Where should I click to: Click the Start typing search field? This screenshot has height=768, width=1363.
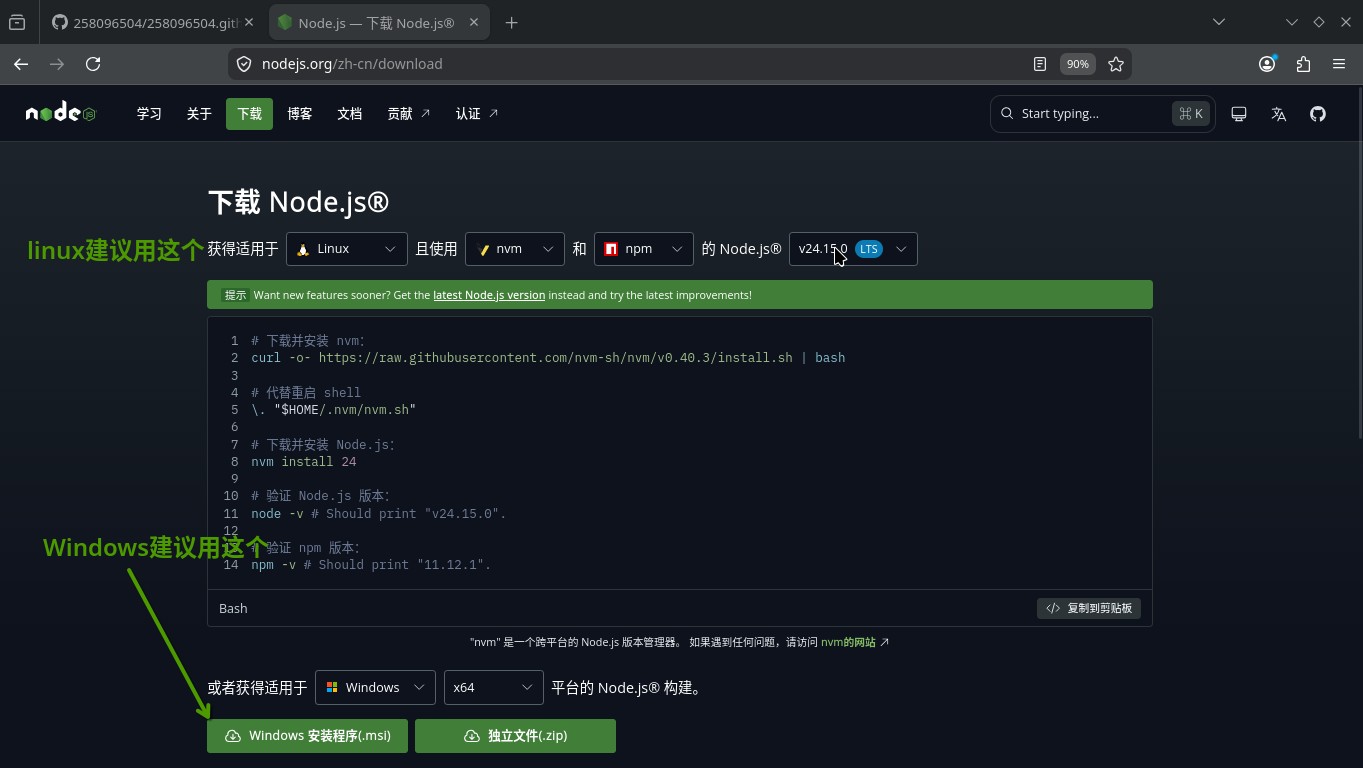pos(1101,114)
